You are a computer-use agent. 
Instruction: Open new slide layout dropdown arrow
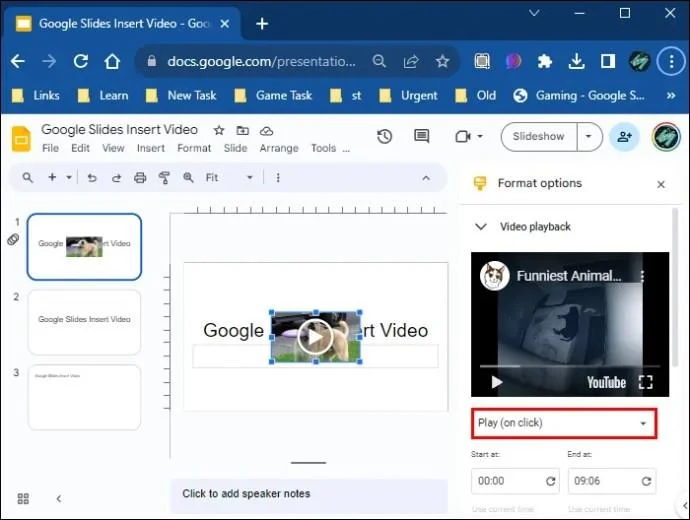[x=69, y=178]
